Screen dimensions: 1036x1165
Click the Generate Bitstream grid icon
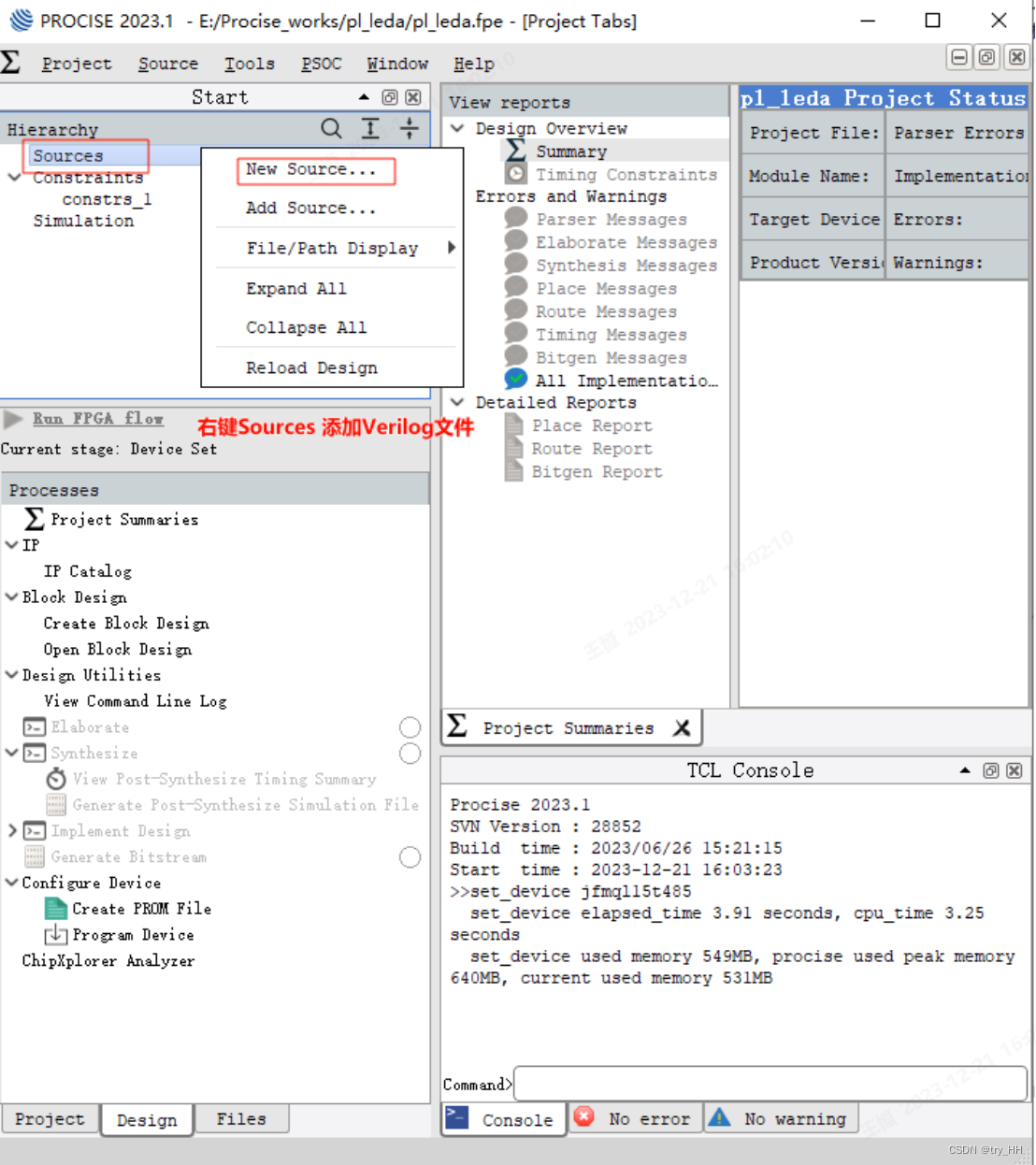coord(34,856)
